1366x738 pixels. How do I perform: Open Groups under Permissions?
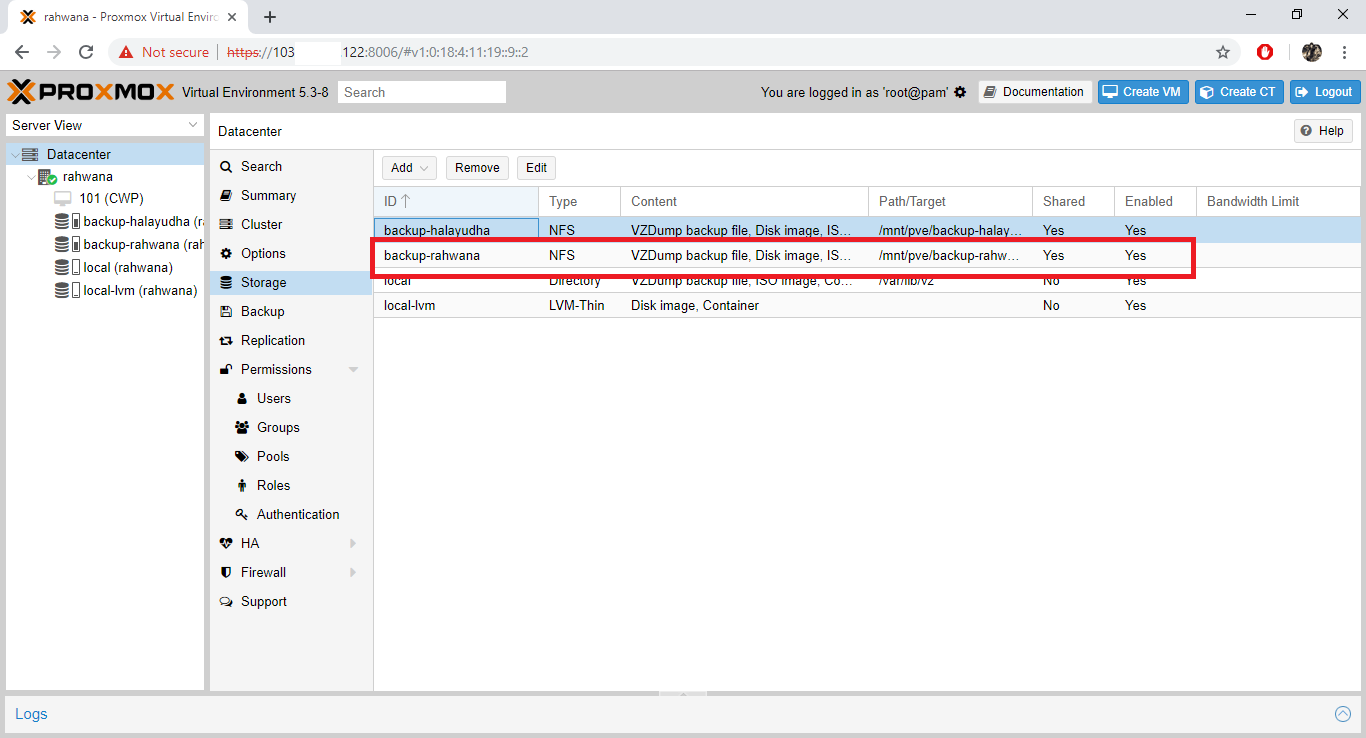(291, 428)
